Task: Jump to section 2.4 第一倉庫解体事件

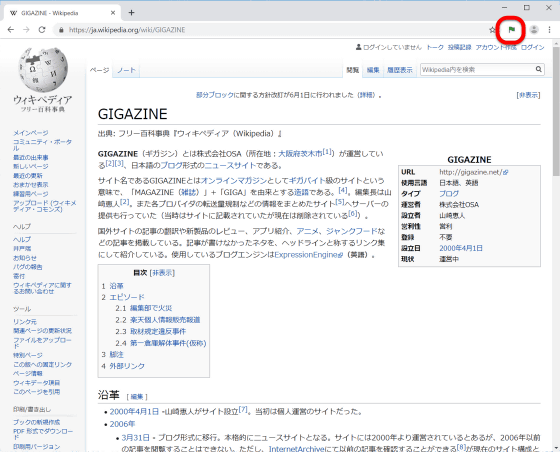Action: [x=168, y=343]
